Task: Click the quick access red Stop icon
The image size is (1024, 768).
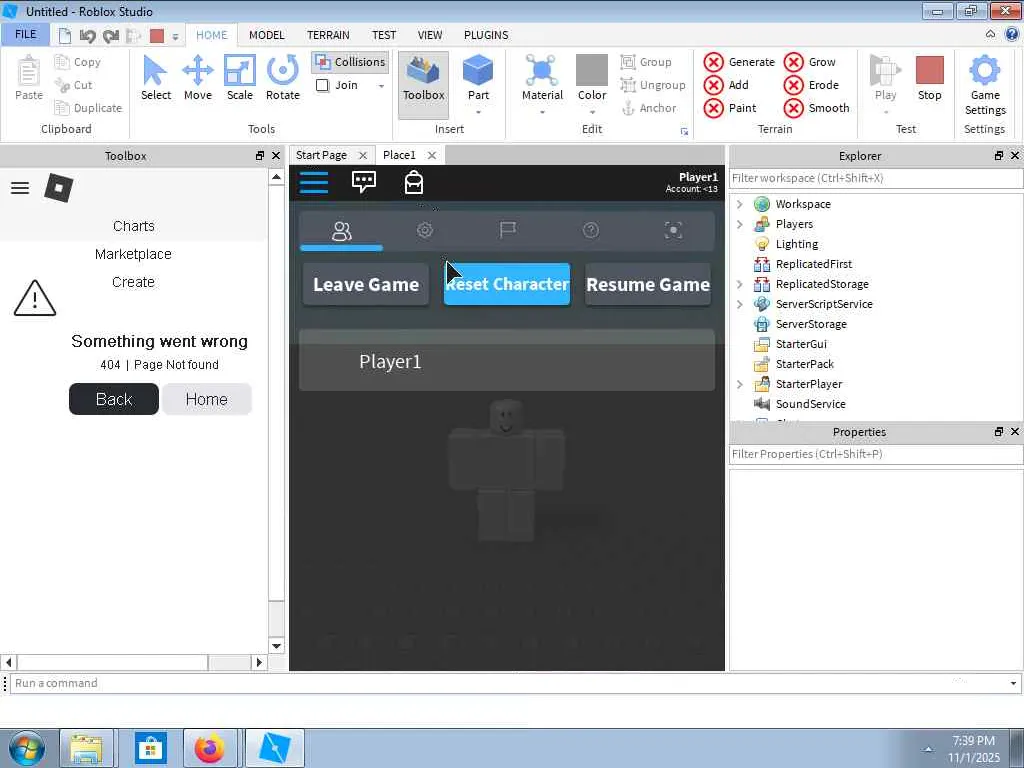Action: coord(157,36)
